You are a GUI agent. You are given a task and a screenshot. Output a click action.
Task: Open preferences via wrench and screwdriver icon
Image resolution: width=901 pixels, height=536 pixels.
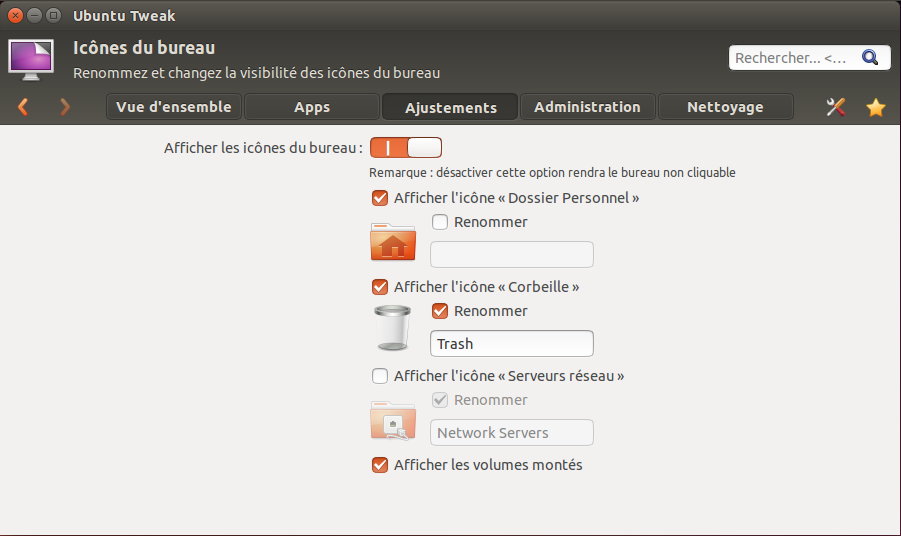835,107
